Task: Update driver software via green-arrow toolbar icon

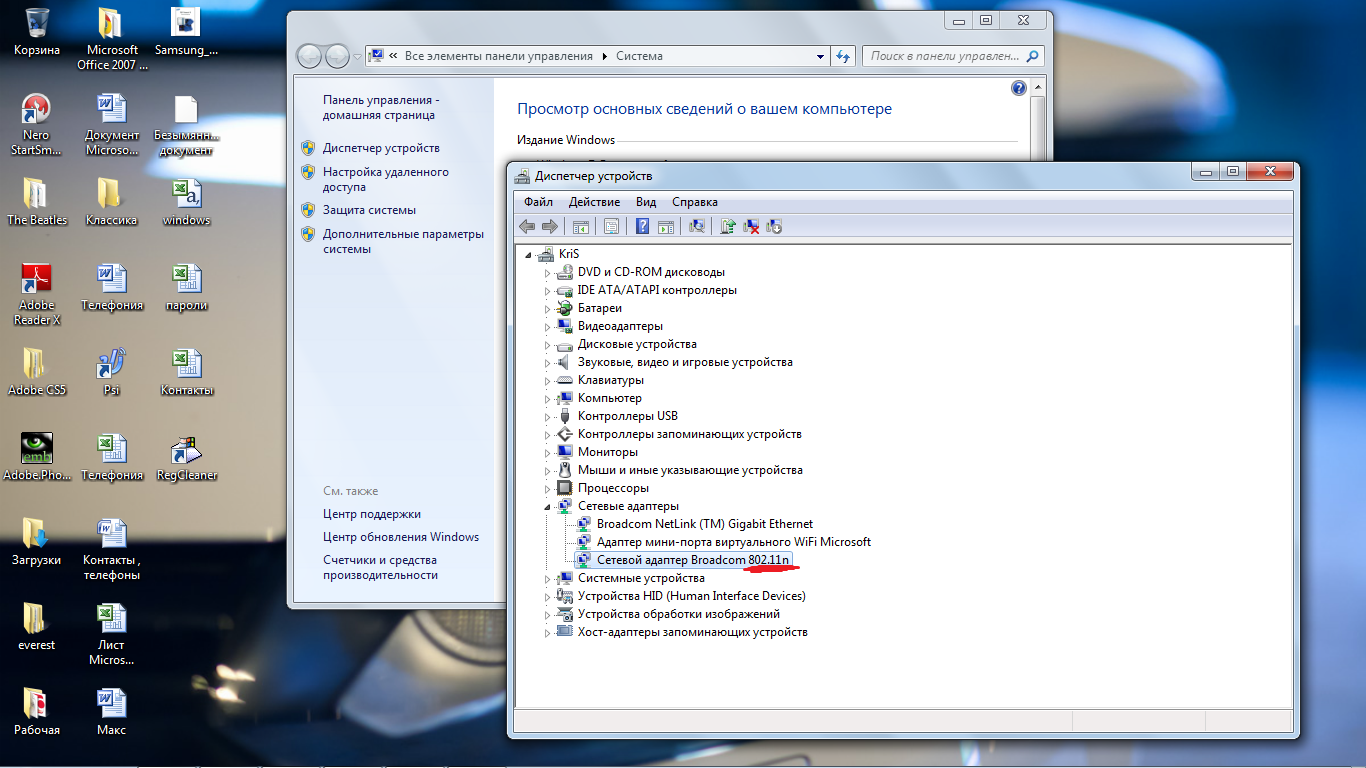Action: click(728, 227)
